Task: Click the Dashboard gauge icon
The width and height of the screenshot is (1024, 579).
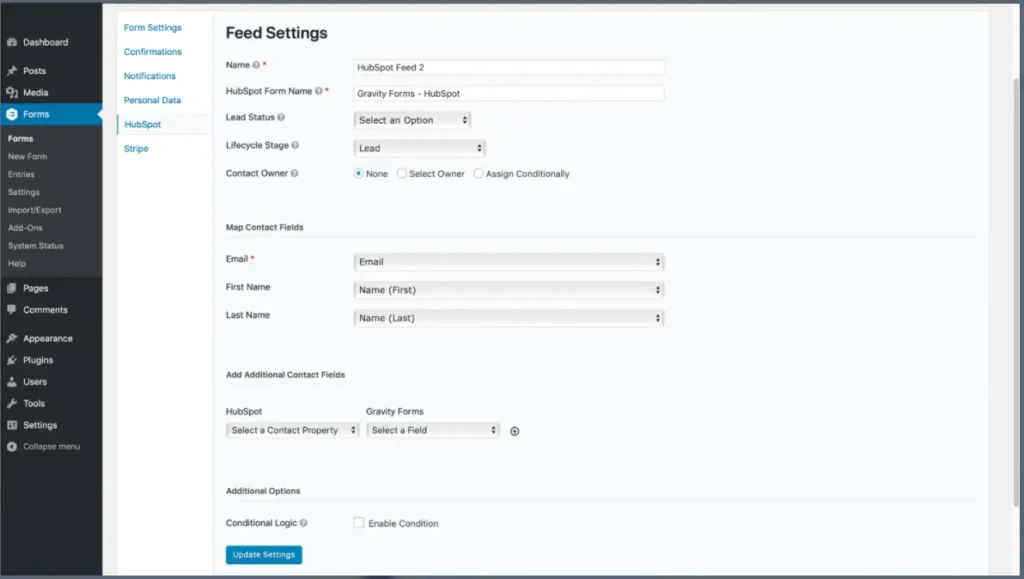Action: (x=12, y=42)
